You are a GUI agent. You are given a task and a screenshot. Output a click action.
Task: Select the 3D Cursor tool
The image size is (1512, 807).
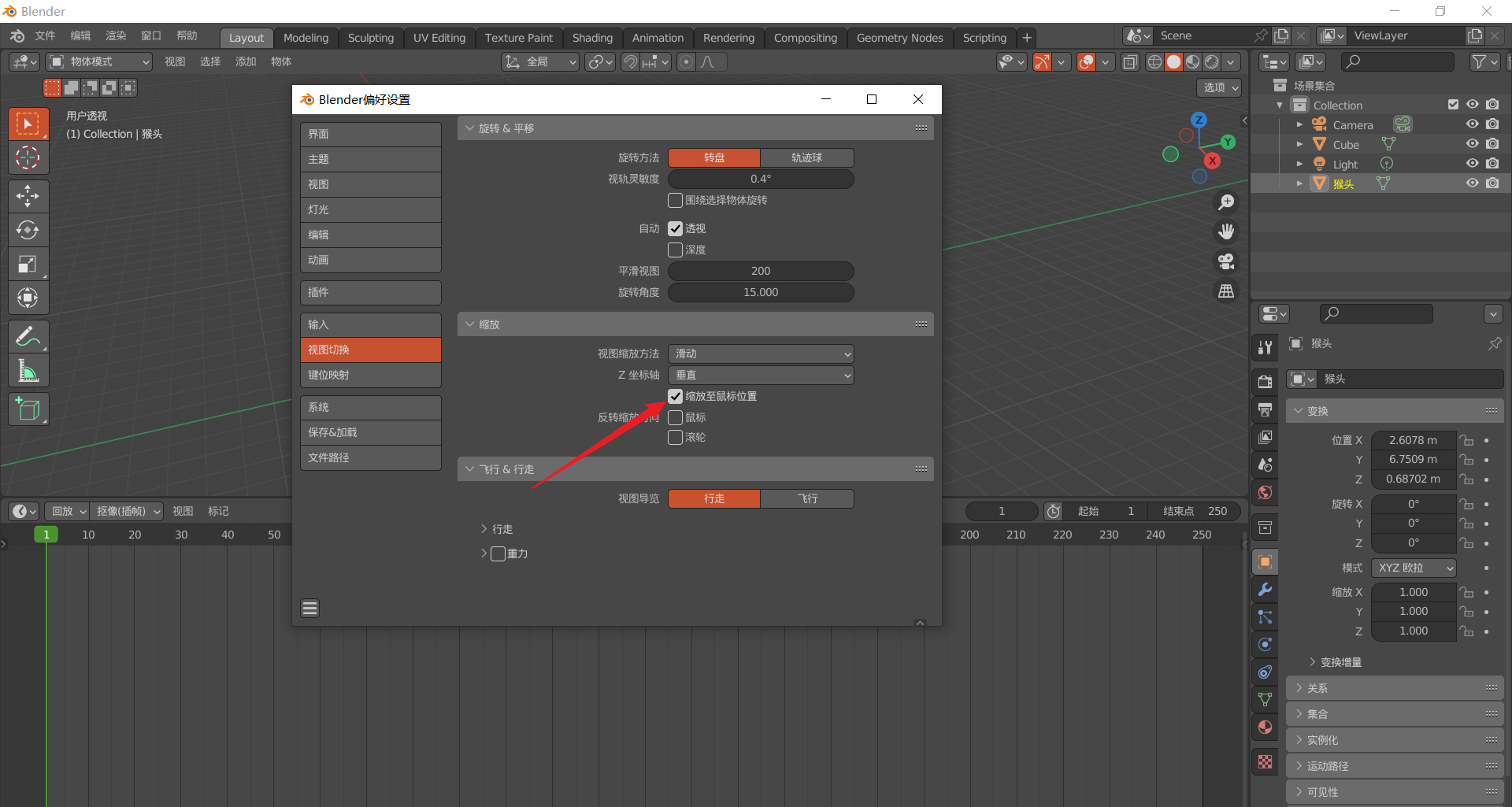click(28, 157)
